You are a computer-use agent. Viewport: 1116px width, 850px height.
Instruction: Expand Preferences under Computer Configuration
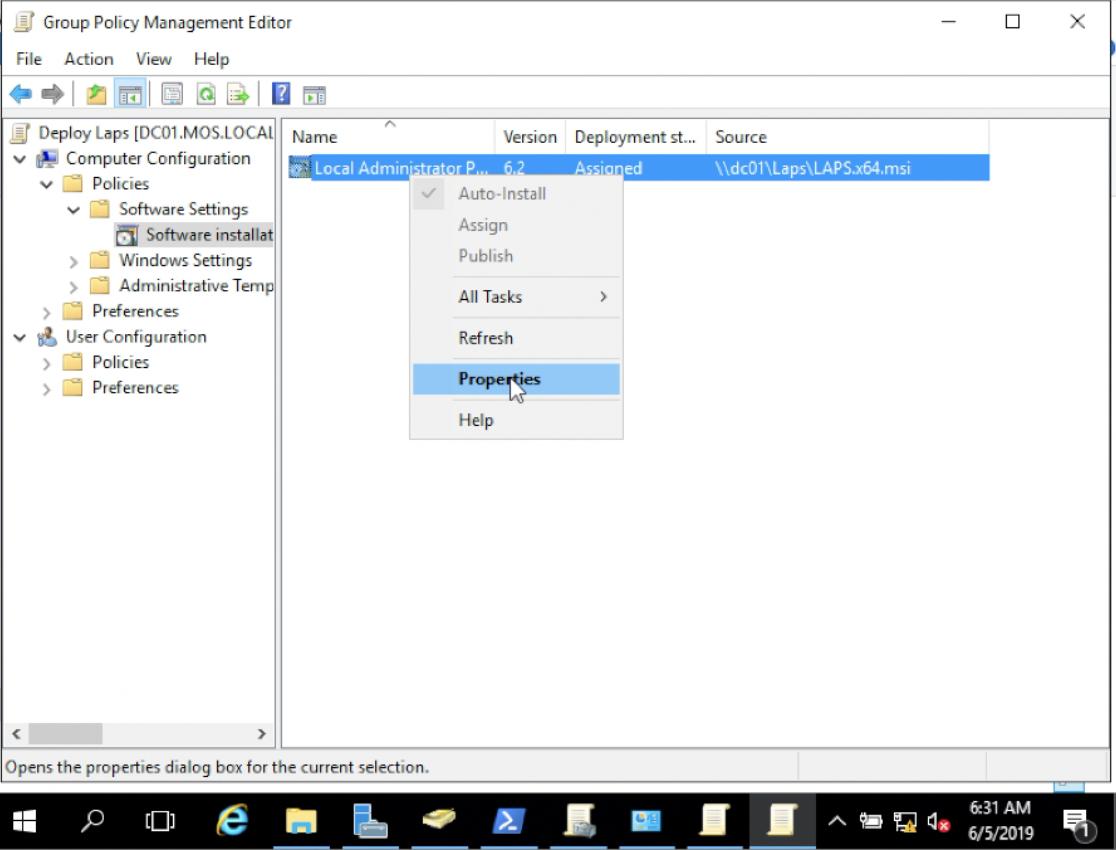click(x=46, y=313)
